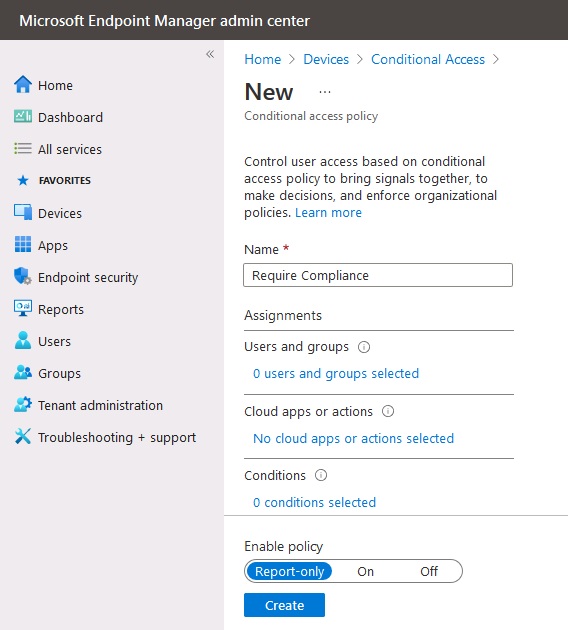Open 'No cloud apps or actions selected'
Image resolution: width=568 pixels, height=630 pixels.
353,438
